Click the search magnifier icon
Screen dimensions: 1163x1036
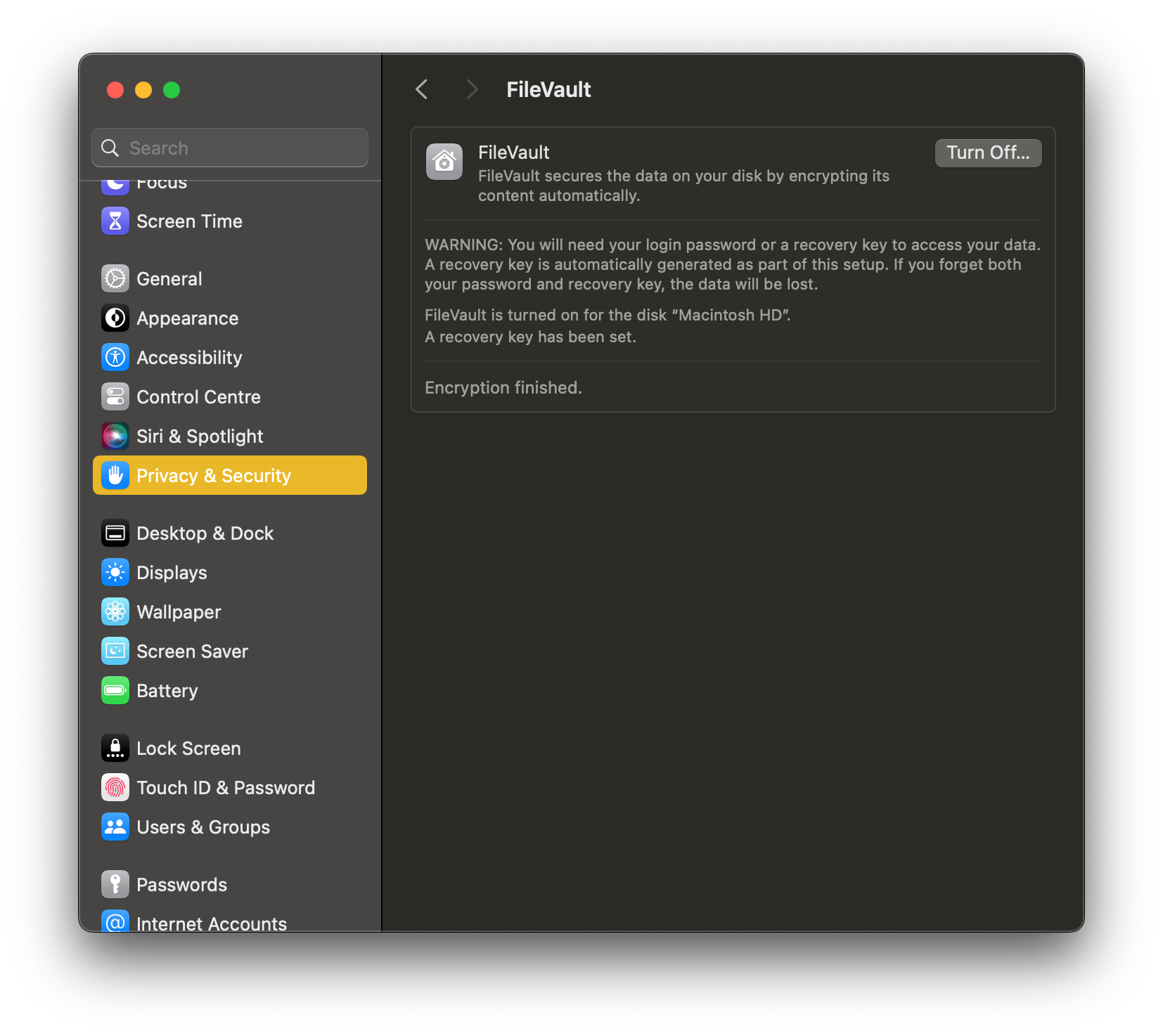[110, 148]
